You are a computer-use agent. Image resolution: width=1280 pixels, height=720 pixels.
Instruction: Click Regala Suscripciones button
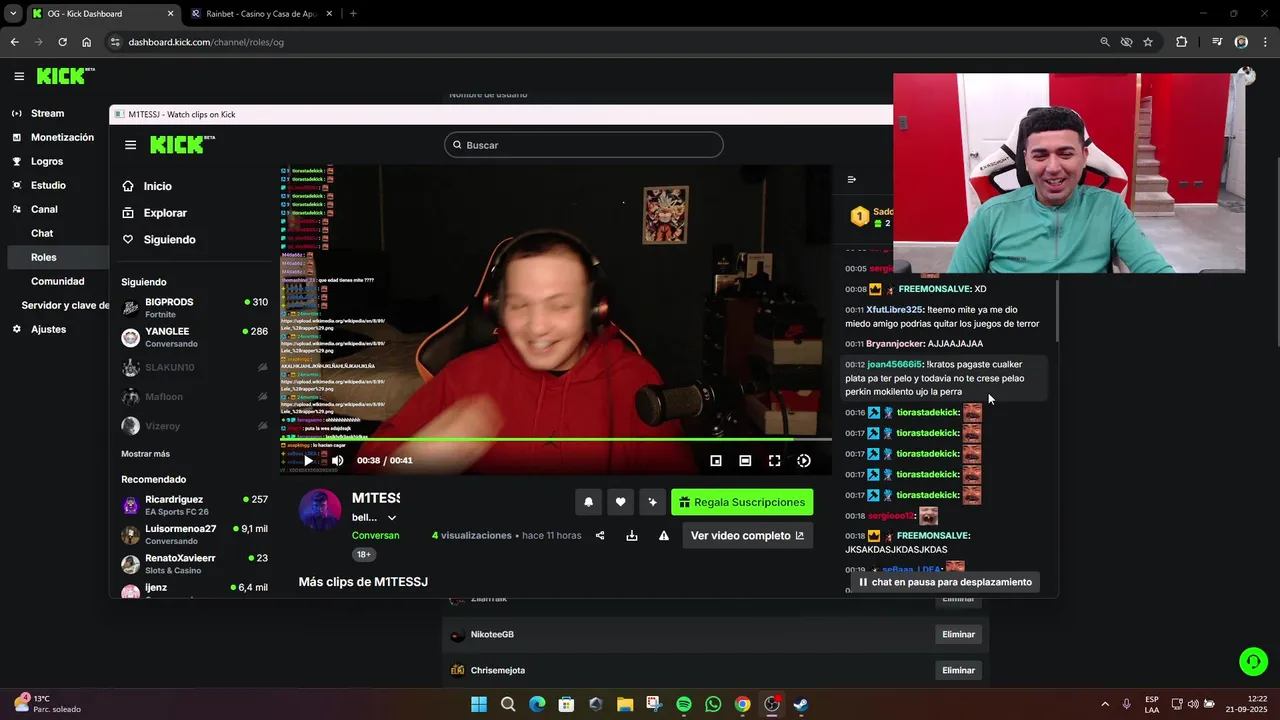coord(742,502)
